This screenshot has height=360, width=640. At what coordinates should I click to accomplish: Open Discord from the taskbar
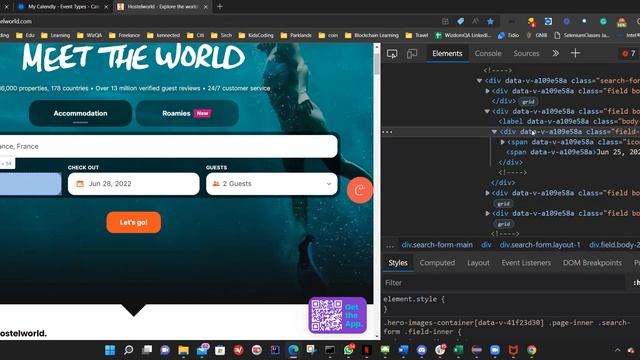point(422,350)
